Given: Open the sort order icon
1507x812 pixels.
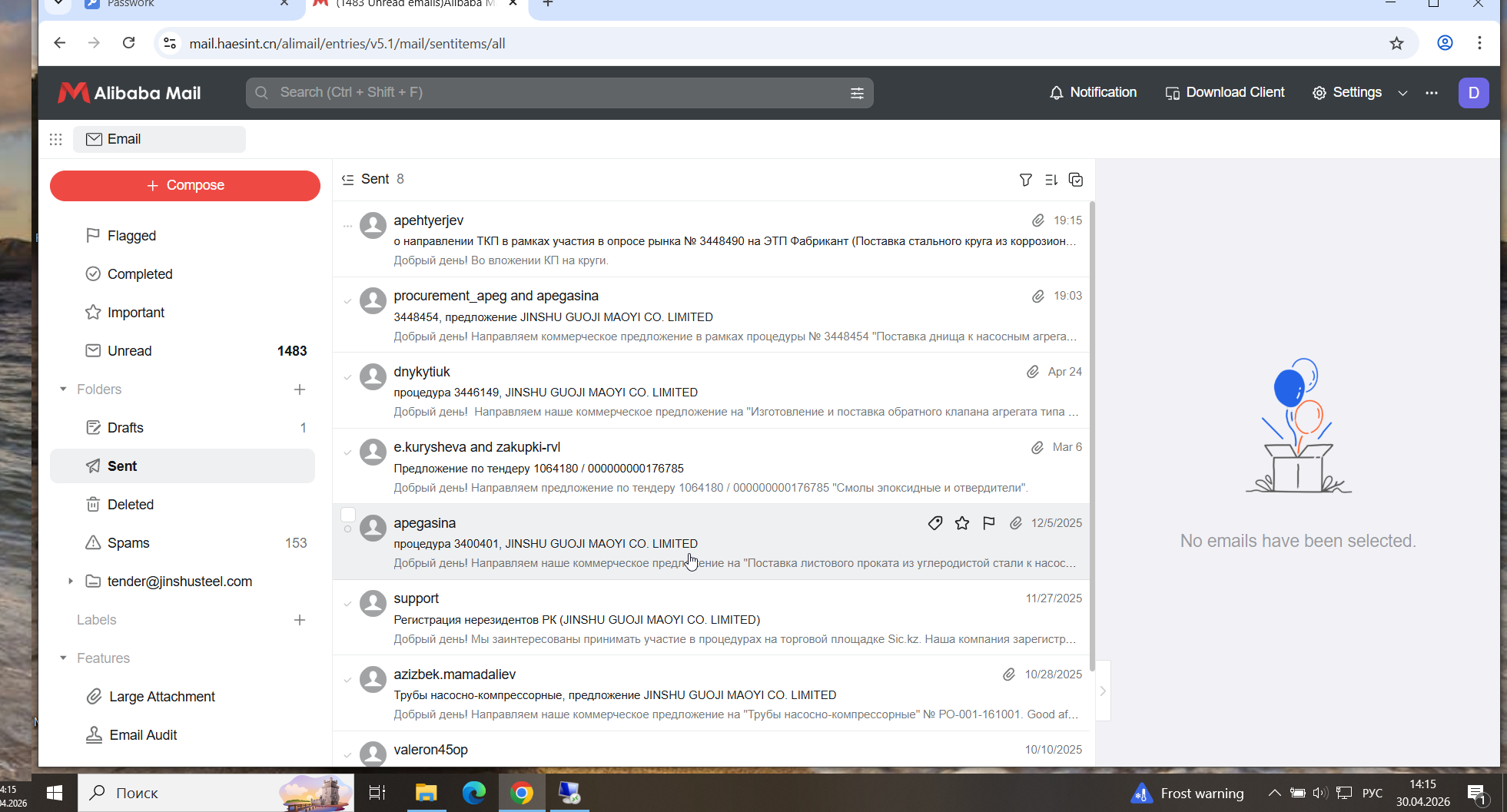Looking at the screenshot, I should (x=1051, y=180).
